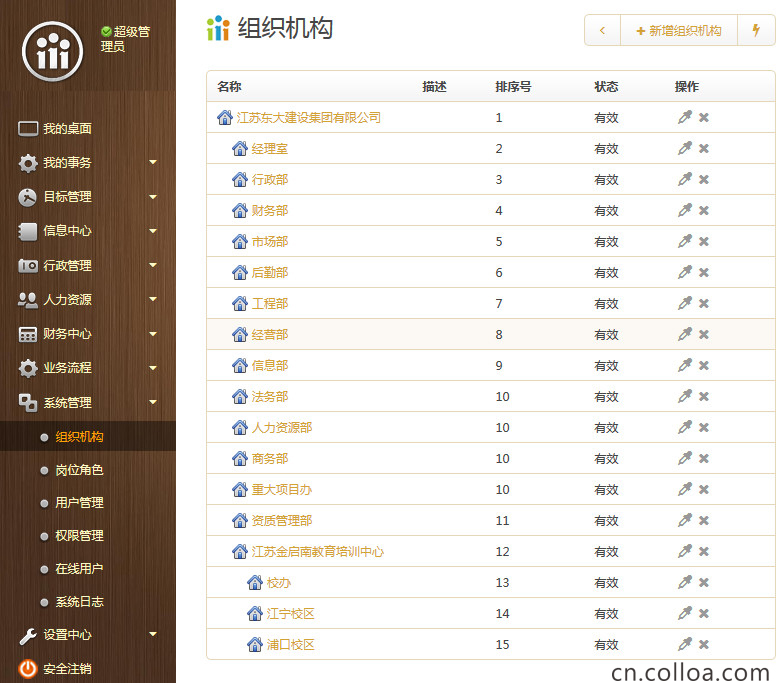781x683 pixels.
Task: Select 用户管理 submenu item
Action: pos(79,502)
